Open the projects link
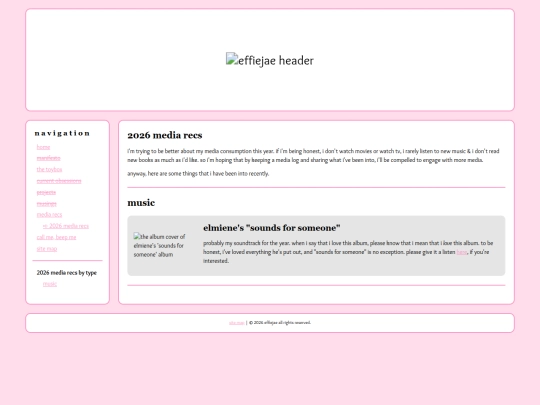This screenshot has width=540, height=405. [x=46, y=192]
